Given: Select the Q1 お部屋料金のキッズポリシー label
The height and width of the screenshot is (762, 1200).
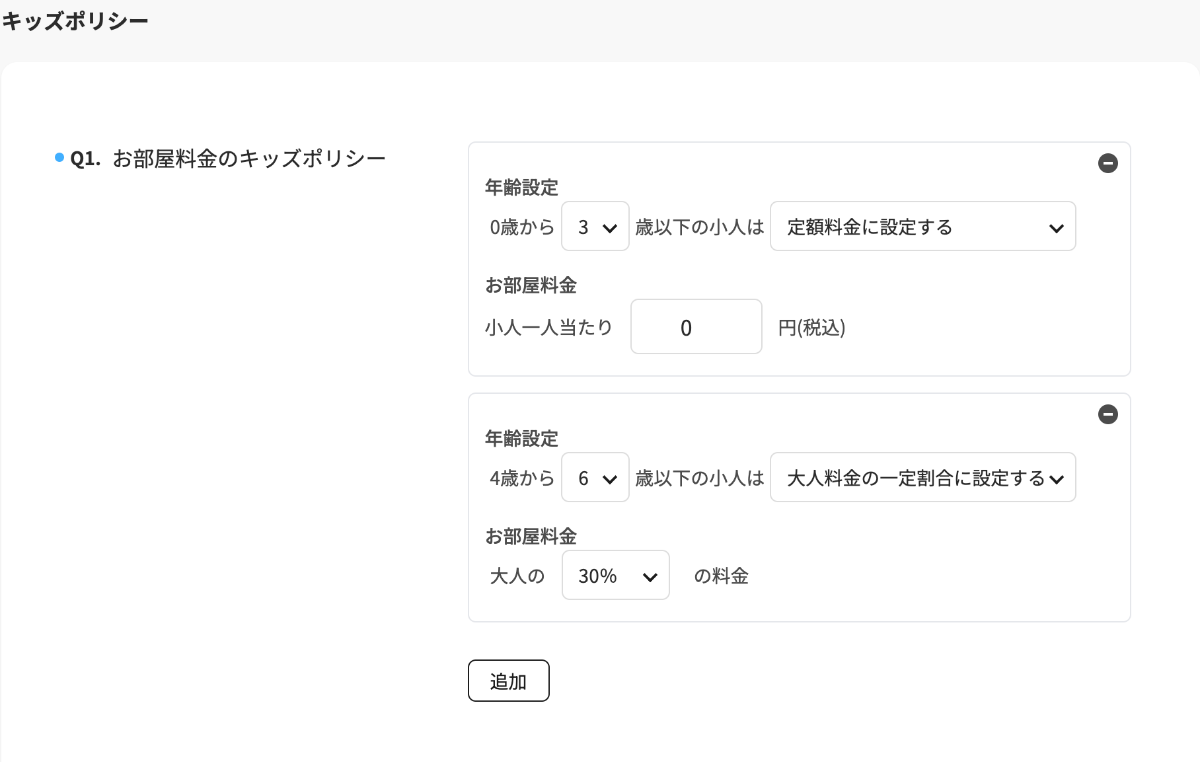Looking at the screenshot, I should (228, 158).
